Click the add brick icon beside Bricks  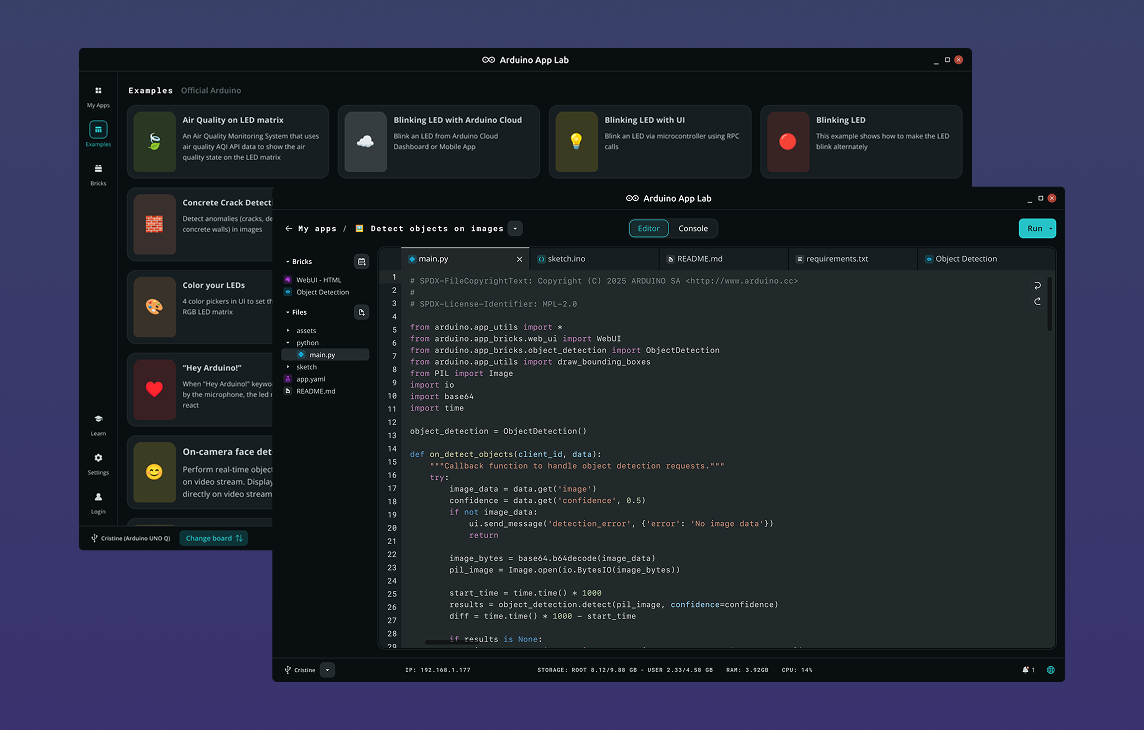pyautogui.click(x=361, y=261)
